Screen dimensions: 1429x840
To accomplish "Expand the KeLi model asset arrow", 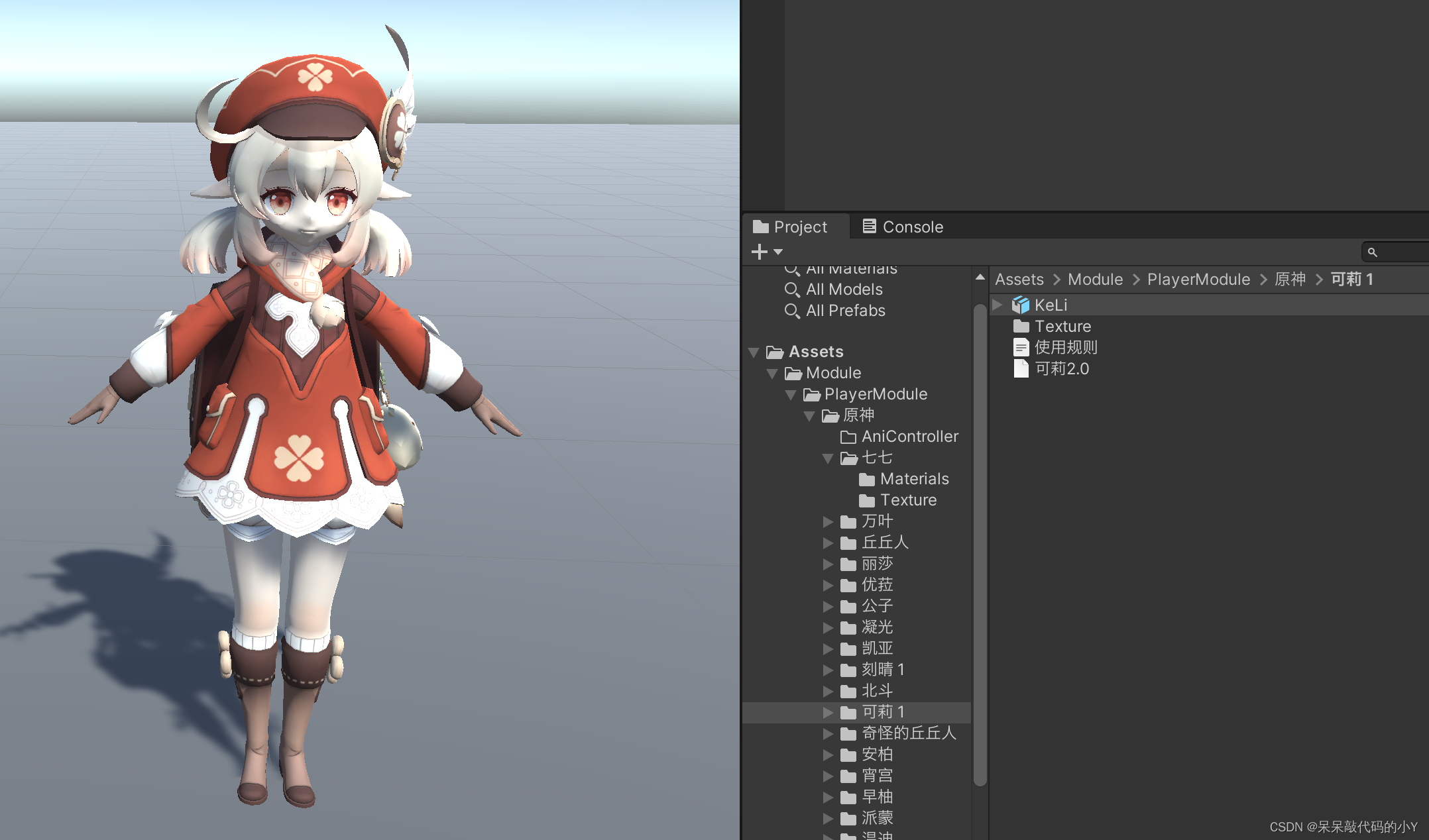I will 998,305.
